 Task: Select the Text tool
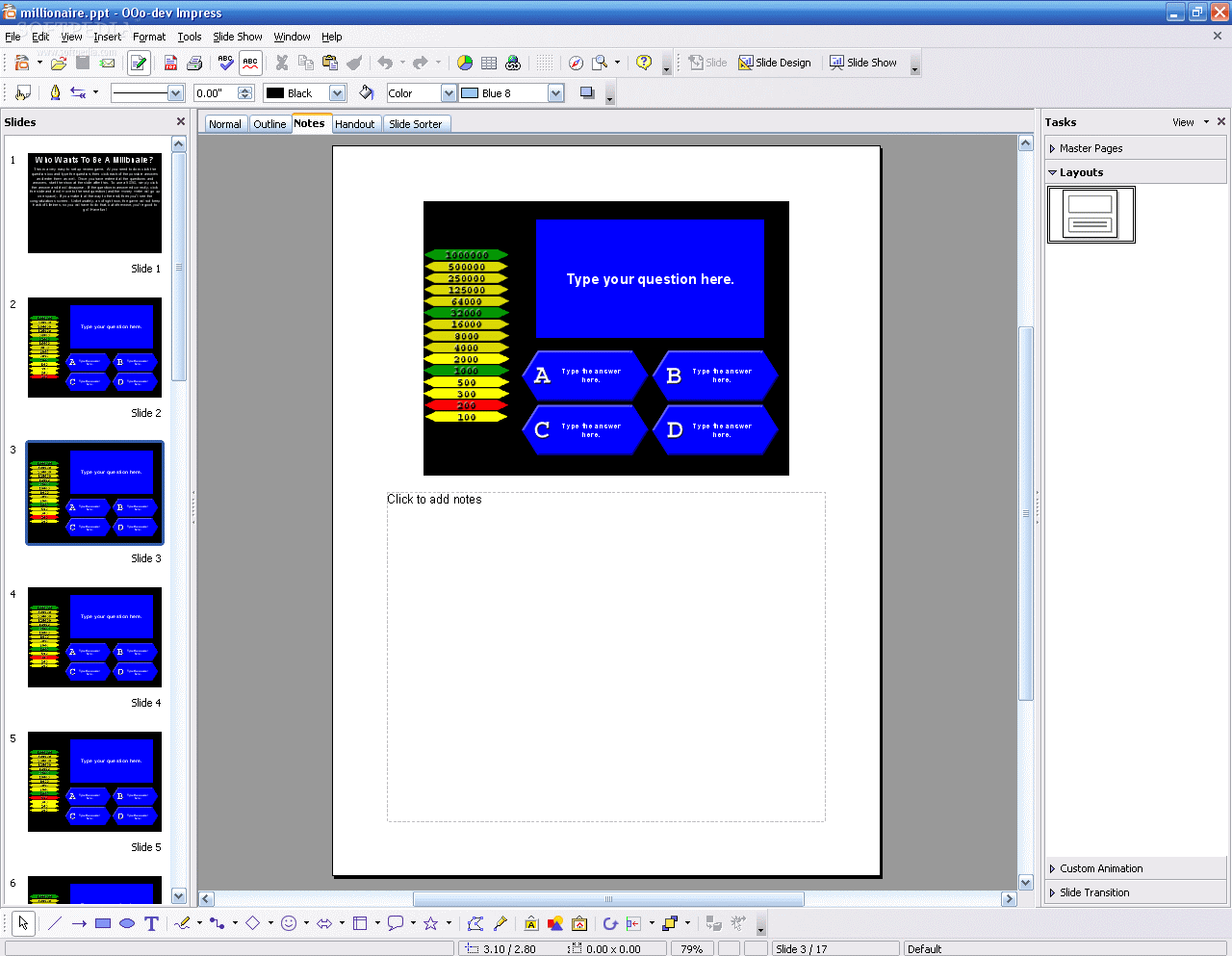[151, 923]
